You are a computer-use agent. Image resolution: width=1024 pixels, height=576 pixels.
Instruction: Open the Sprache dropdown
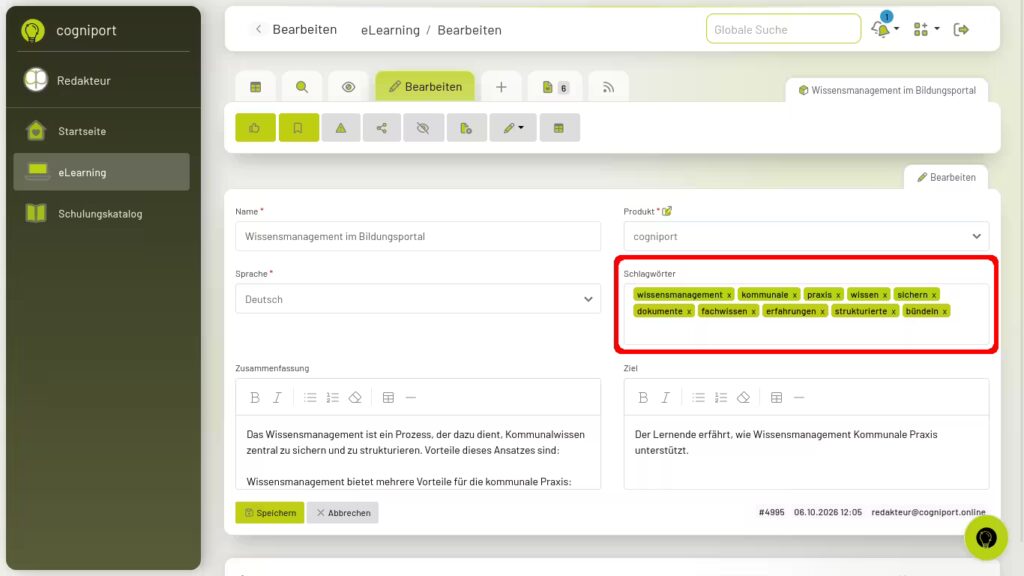tap(418, 299)
